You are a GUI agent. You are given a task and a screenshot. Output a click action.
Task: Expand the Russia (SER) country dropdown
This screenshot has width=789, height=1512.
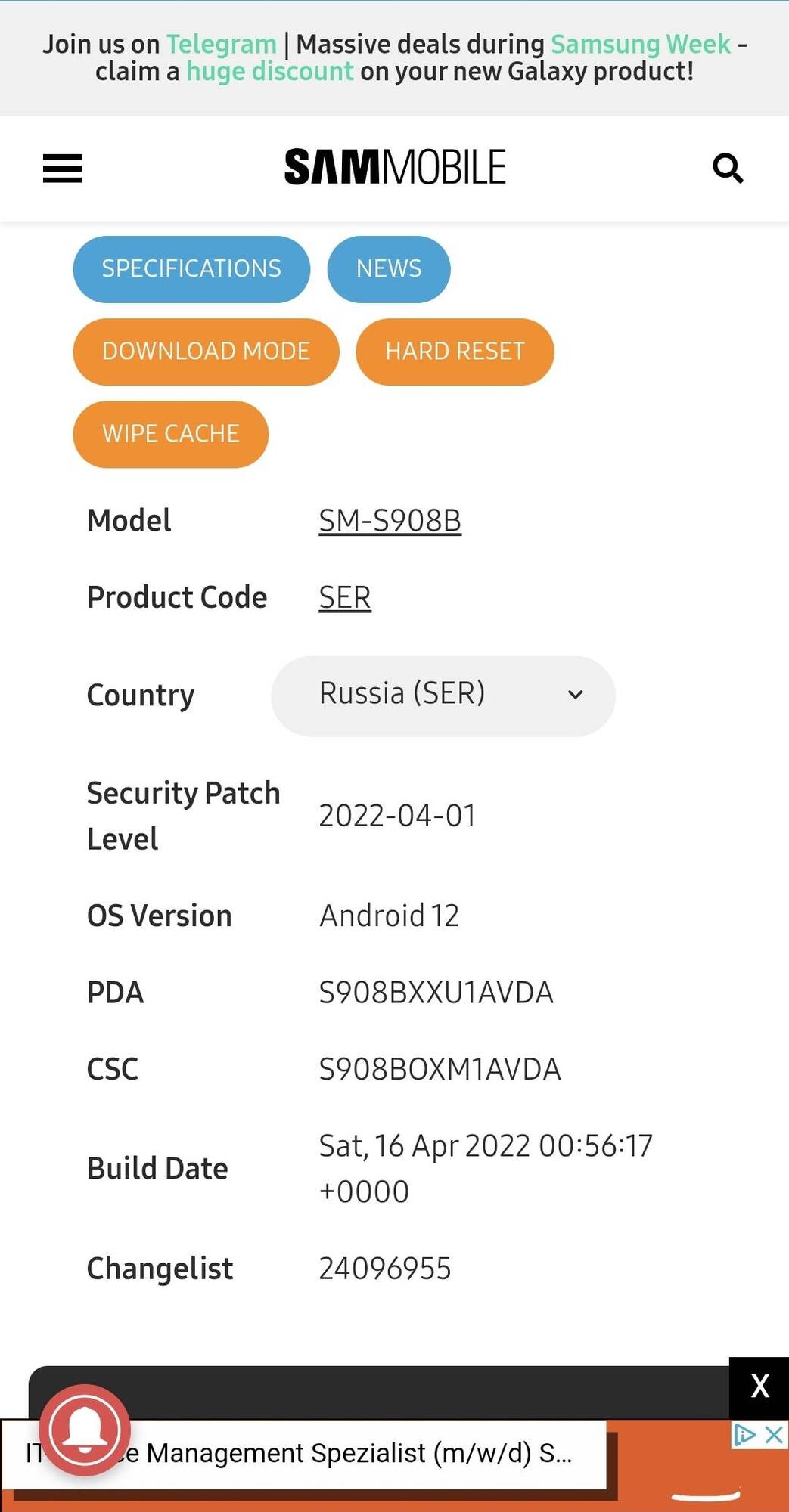pyautogui.click(x=443, y=696)
